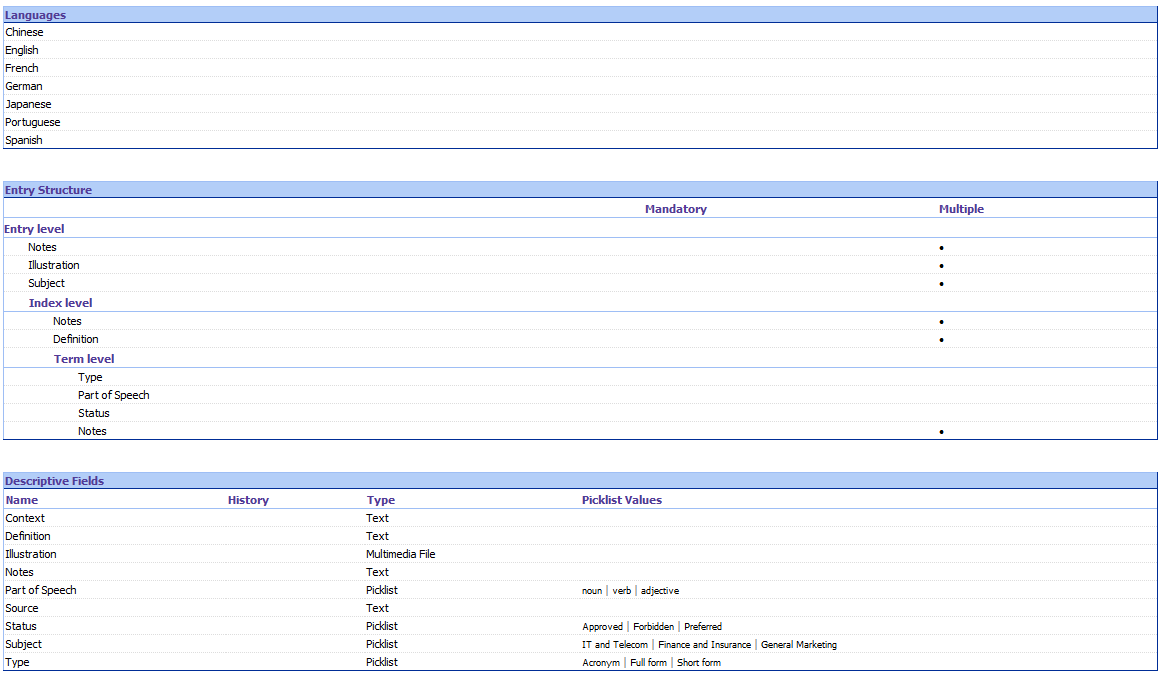Click the noun picklist value
The image size is (1161, 674).
click(x=592, y=591)
